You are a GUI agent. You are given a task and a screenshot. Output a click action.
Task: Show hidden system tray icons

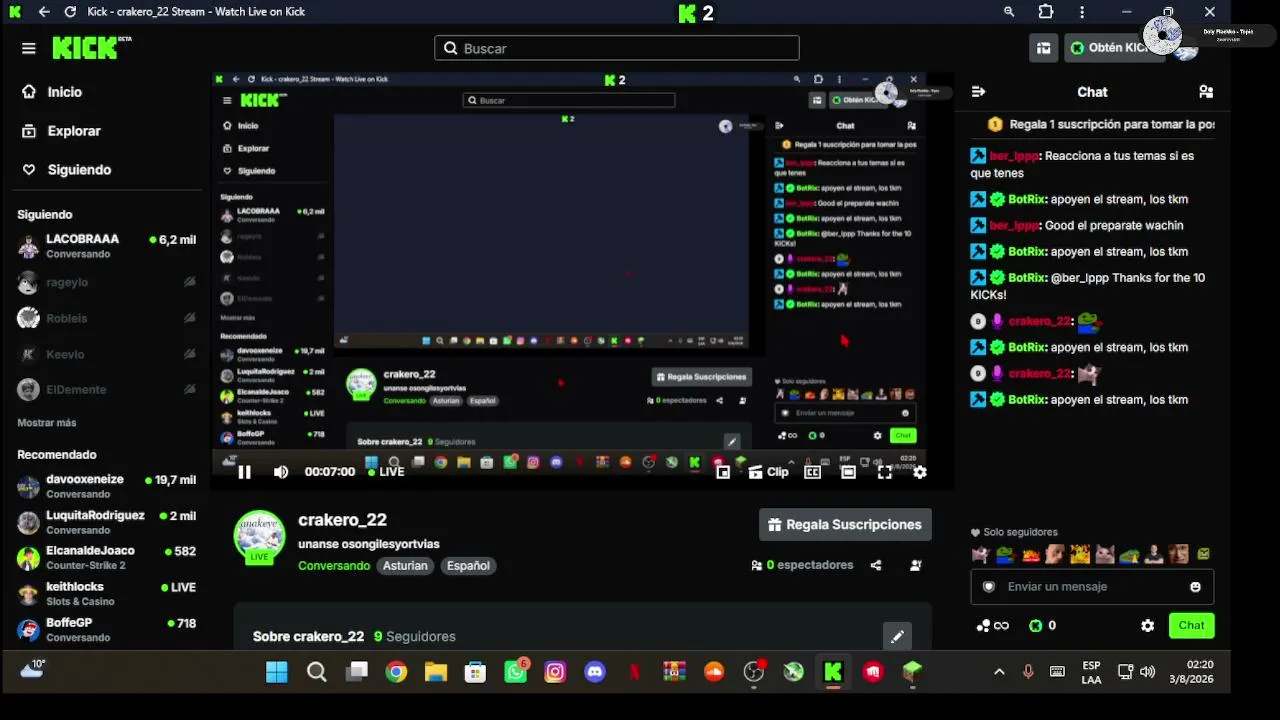coord(999,672)
